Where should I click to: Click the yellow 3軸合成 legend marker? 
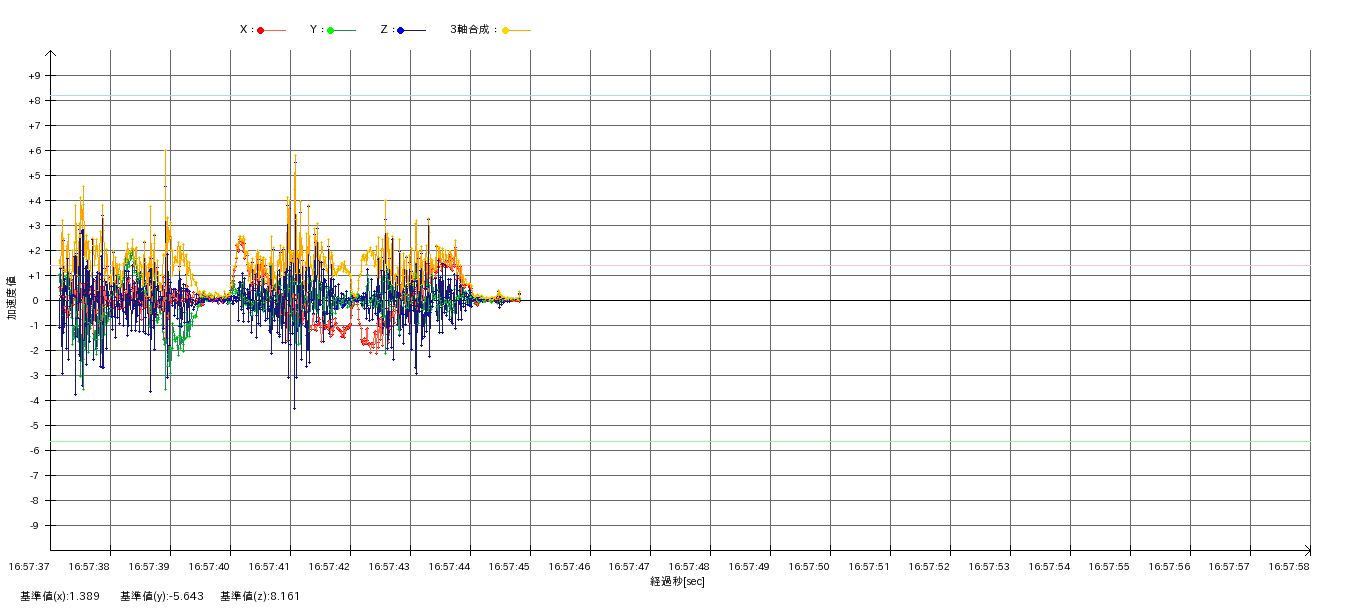click(506, 30)
